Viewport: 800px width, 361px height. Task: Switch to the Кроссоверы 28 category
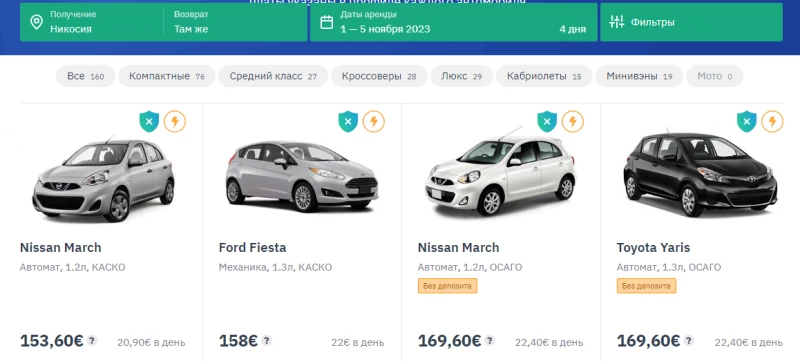379,76
